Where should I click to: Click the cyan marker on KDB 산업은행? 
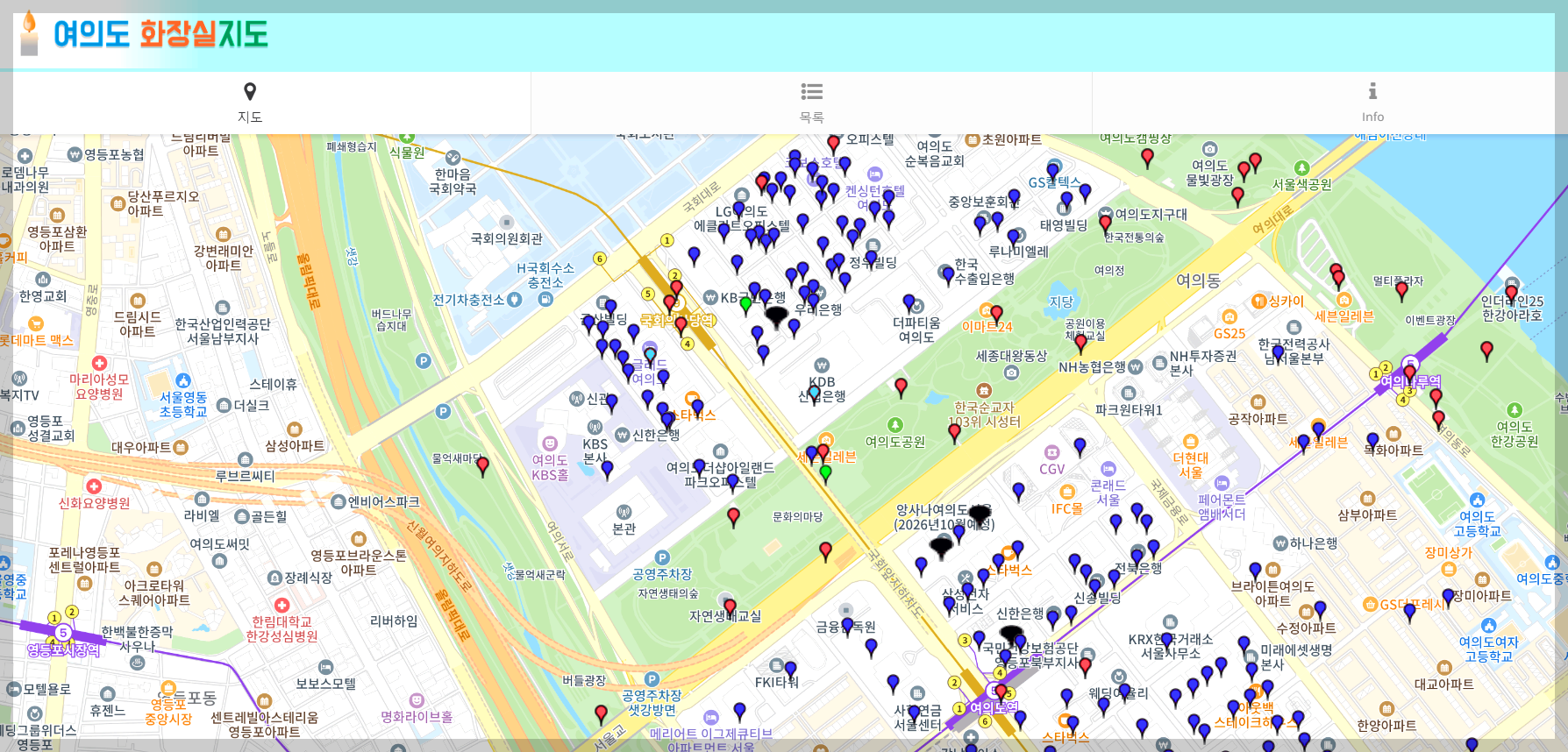pyautogui.click(x=815, y=396)
